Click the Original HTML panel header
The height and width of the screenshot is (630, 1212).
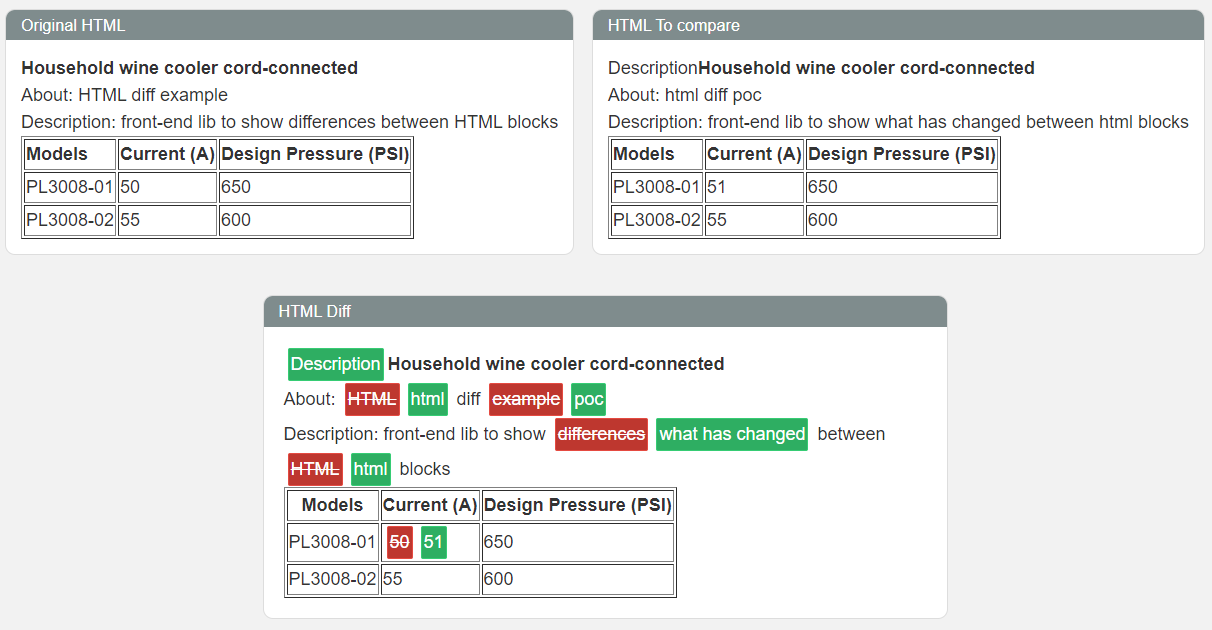click(x=289, y=25)
